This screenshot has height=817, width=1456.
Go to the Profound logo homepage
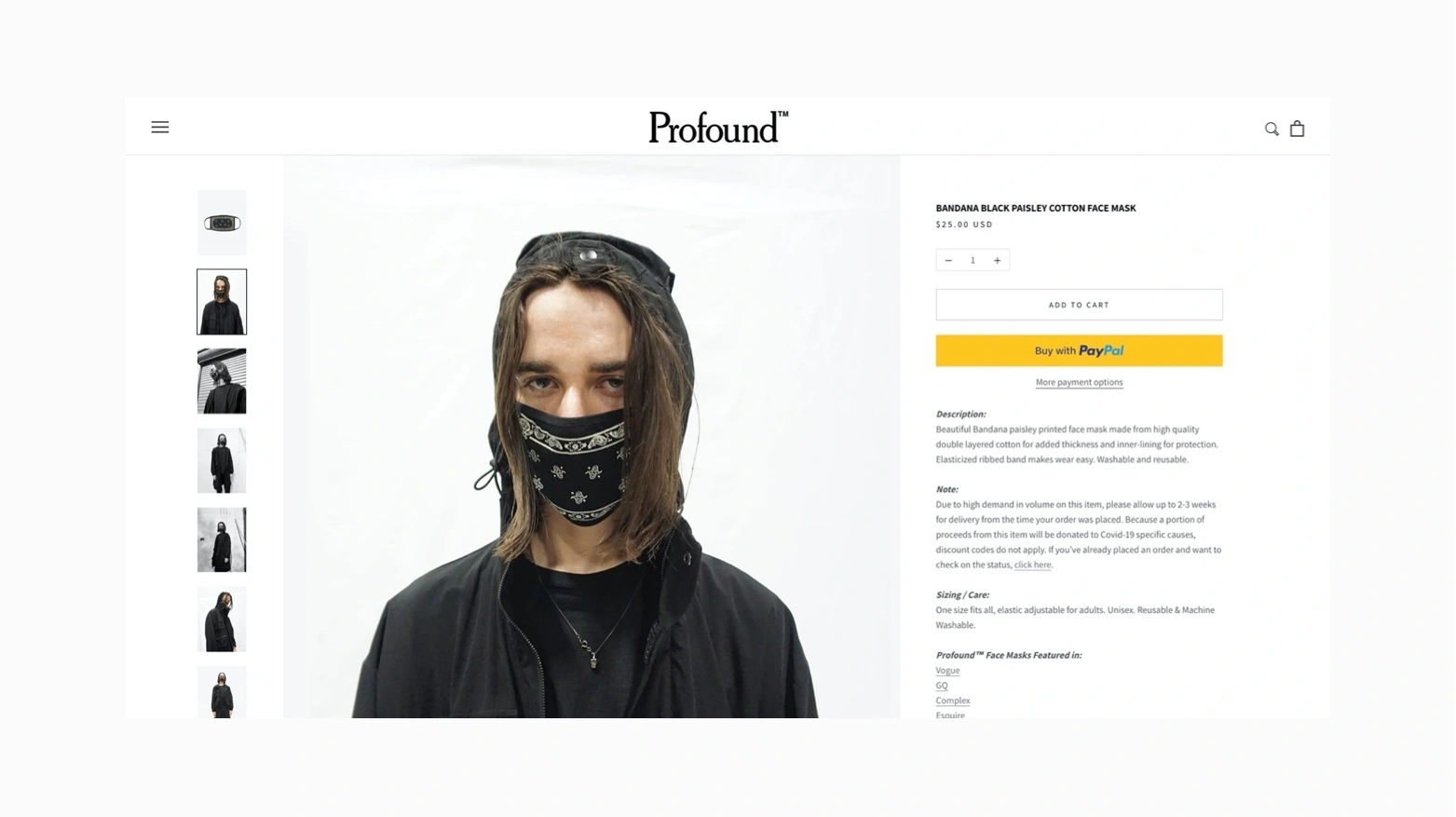tap(718, 127)
